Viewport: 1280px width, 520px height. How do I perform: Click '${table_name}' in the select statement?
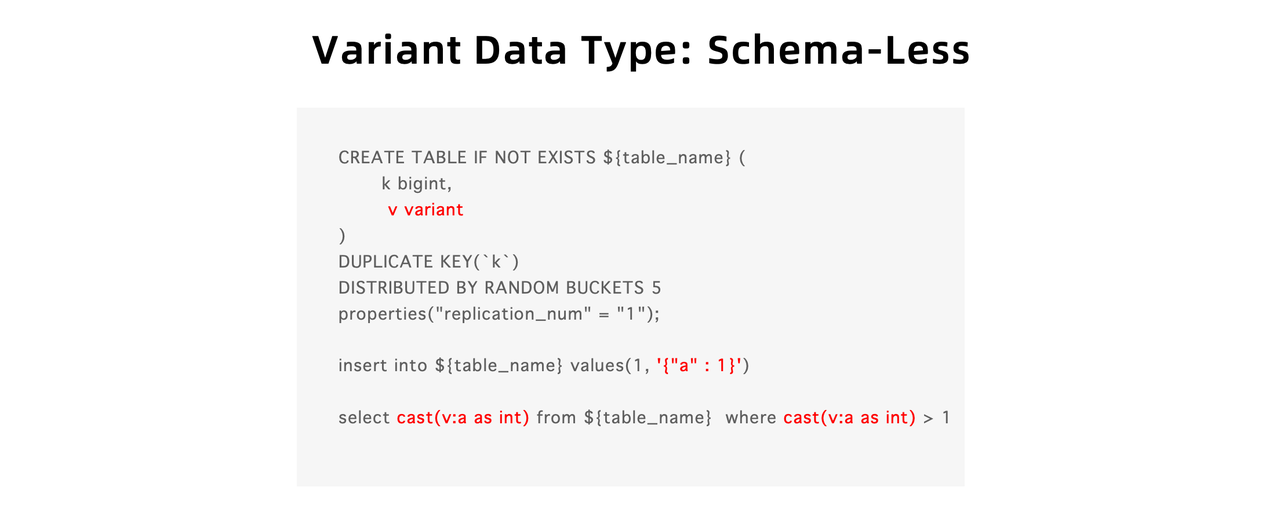(647, 418)
